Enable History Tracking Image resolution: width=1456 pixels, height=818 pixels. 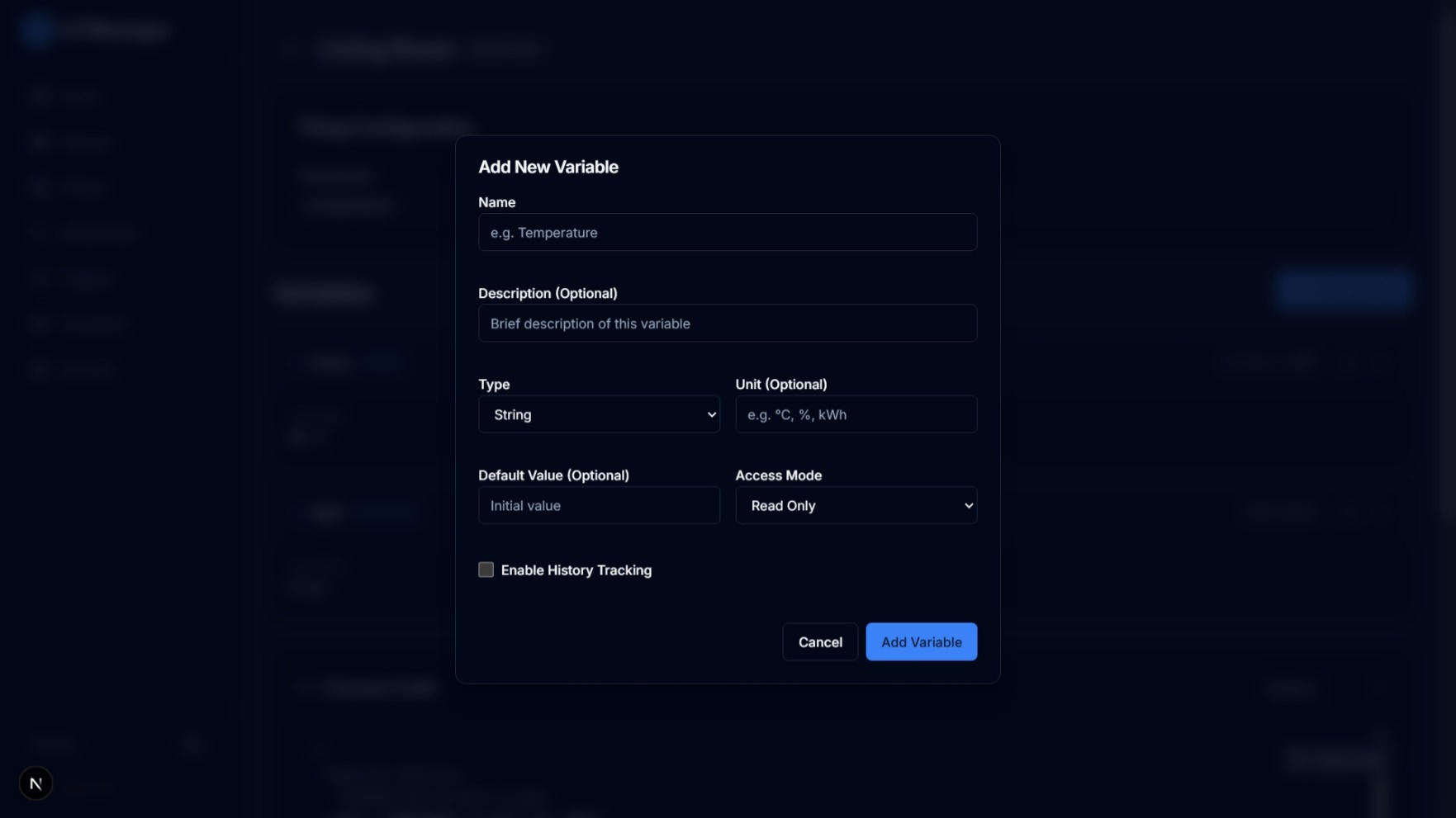[x=486, y=570]
